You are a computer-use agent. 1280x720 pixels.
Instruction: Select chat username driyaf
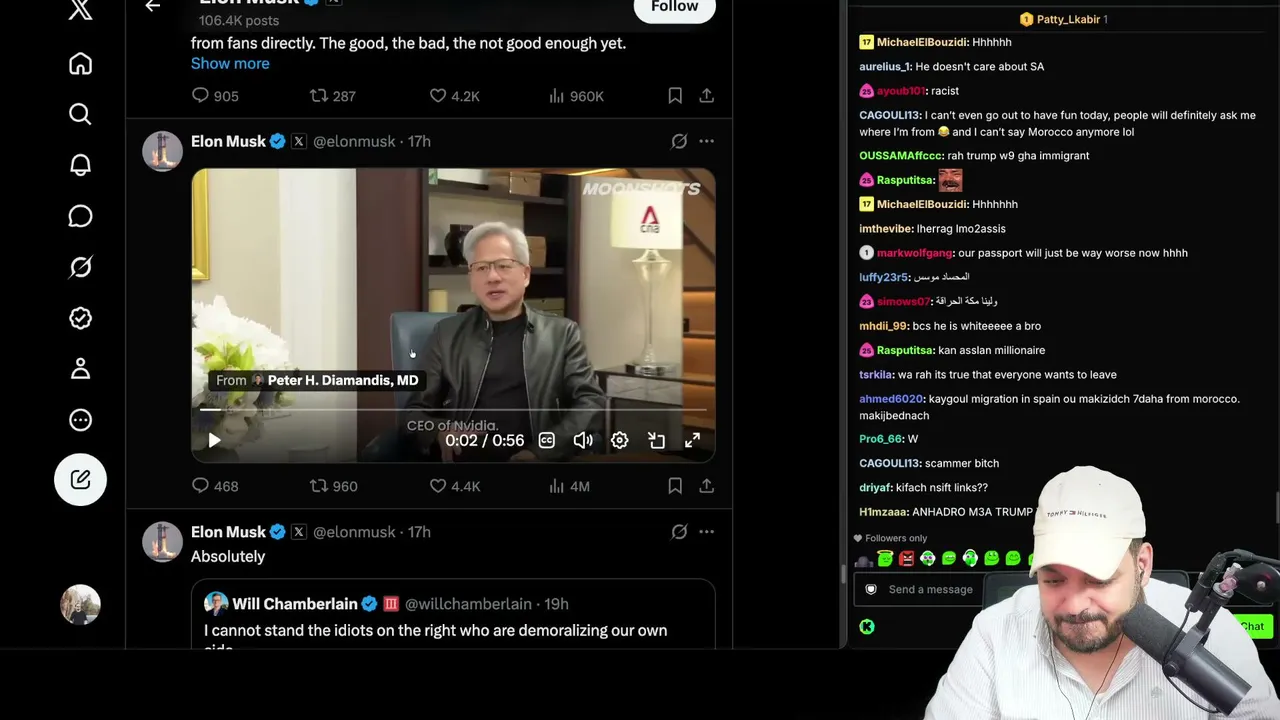(x=875, y=488)
